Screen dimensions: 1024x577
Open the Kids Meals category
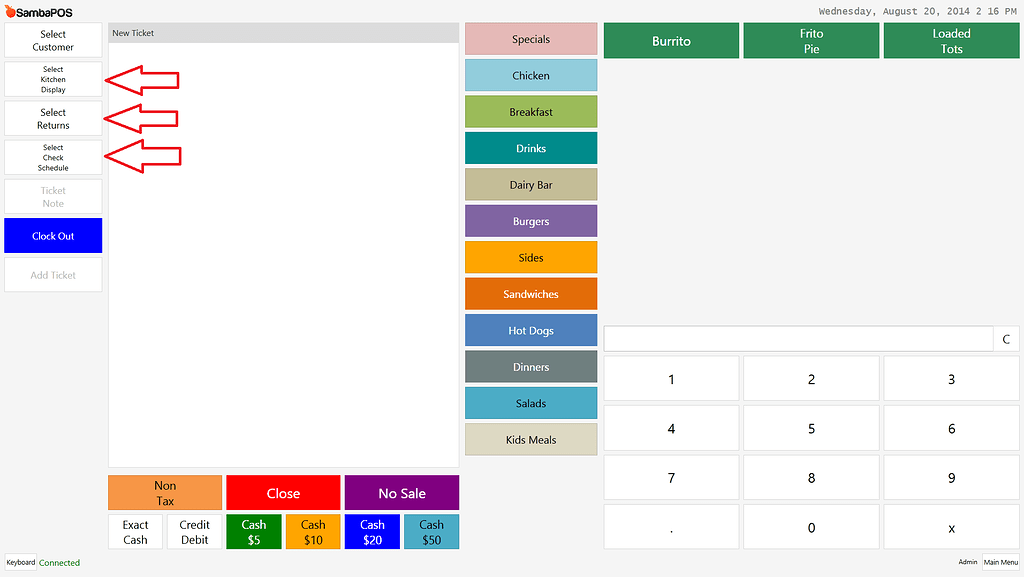click(530, 439)
